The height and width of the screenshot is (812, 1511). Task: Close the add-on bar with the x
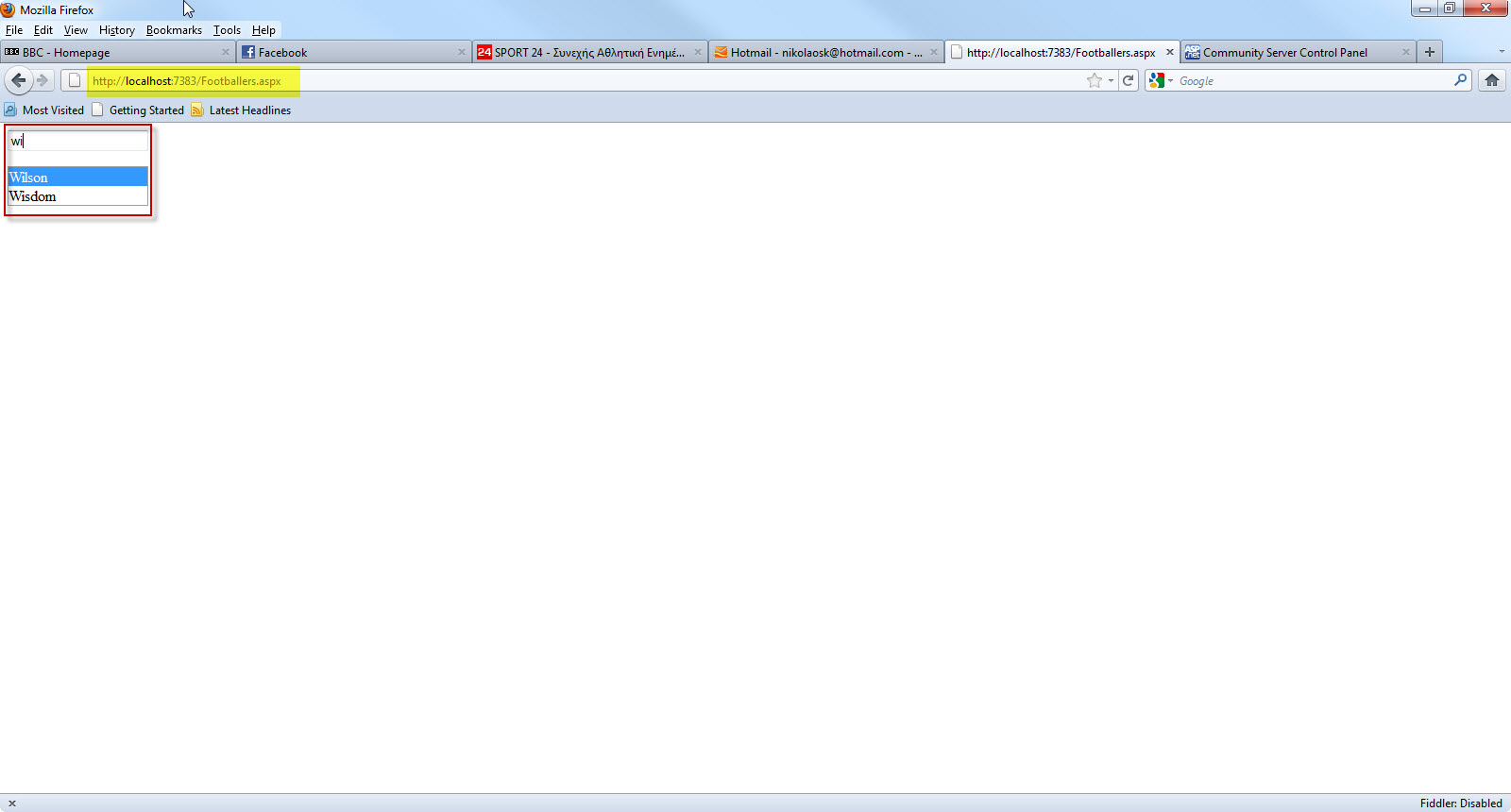click(12, 804)
